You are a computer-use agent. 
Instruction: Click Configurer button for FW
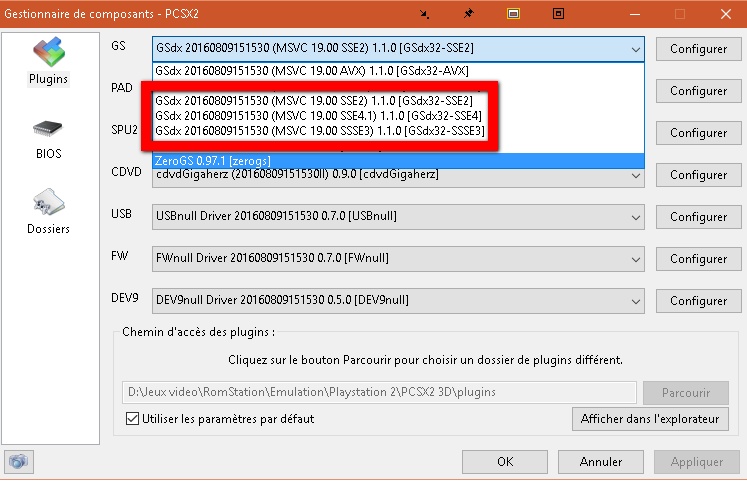698,259
